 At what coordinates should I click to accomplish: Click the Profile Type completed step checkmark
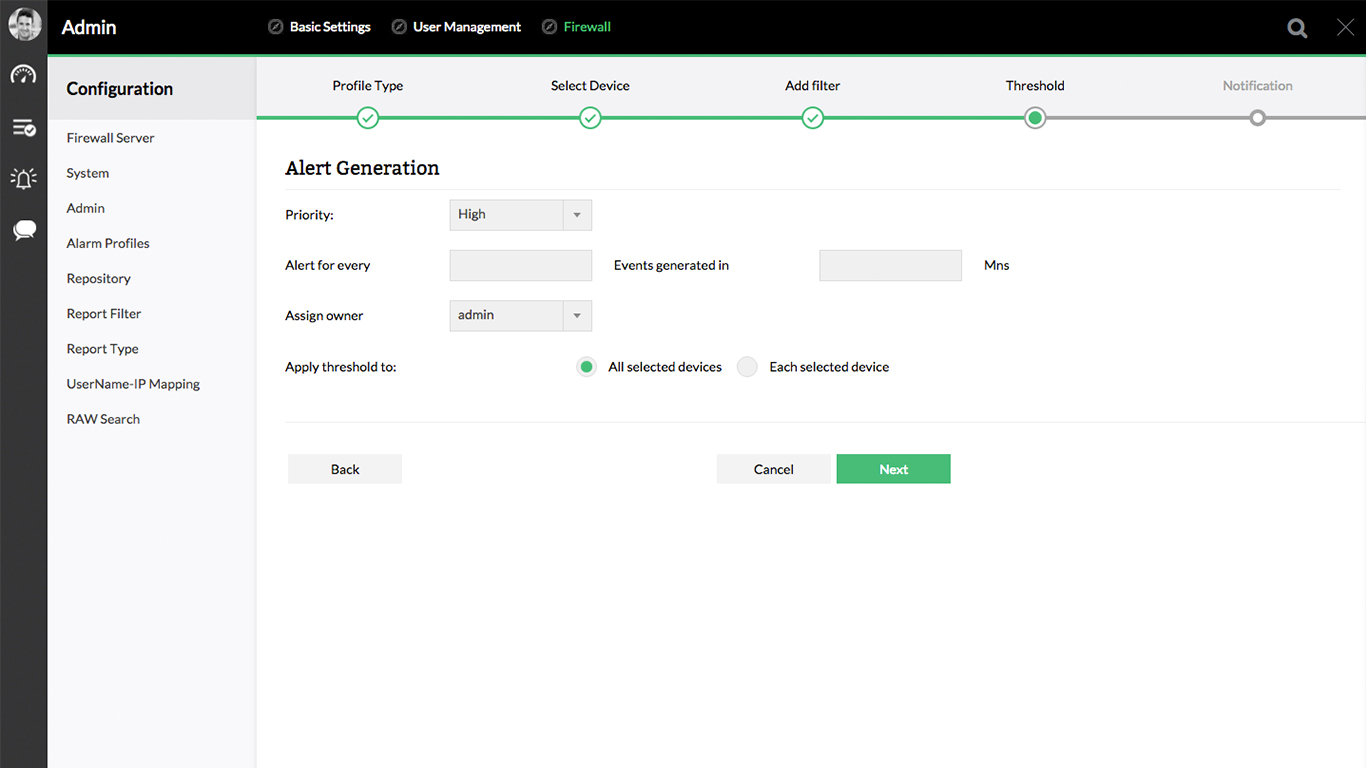(368, 118)
